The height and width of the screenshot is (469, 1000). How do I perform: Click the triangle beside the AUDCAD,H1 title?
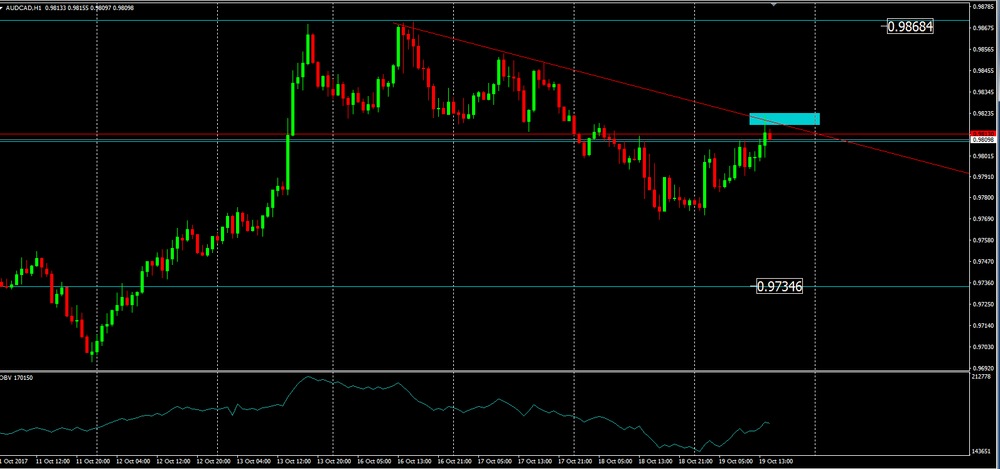(2, 6)
